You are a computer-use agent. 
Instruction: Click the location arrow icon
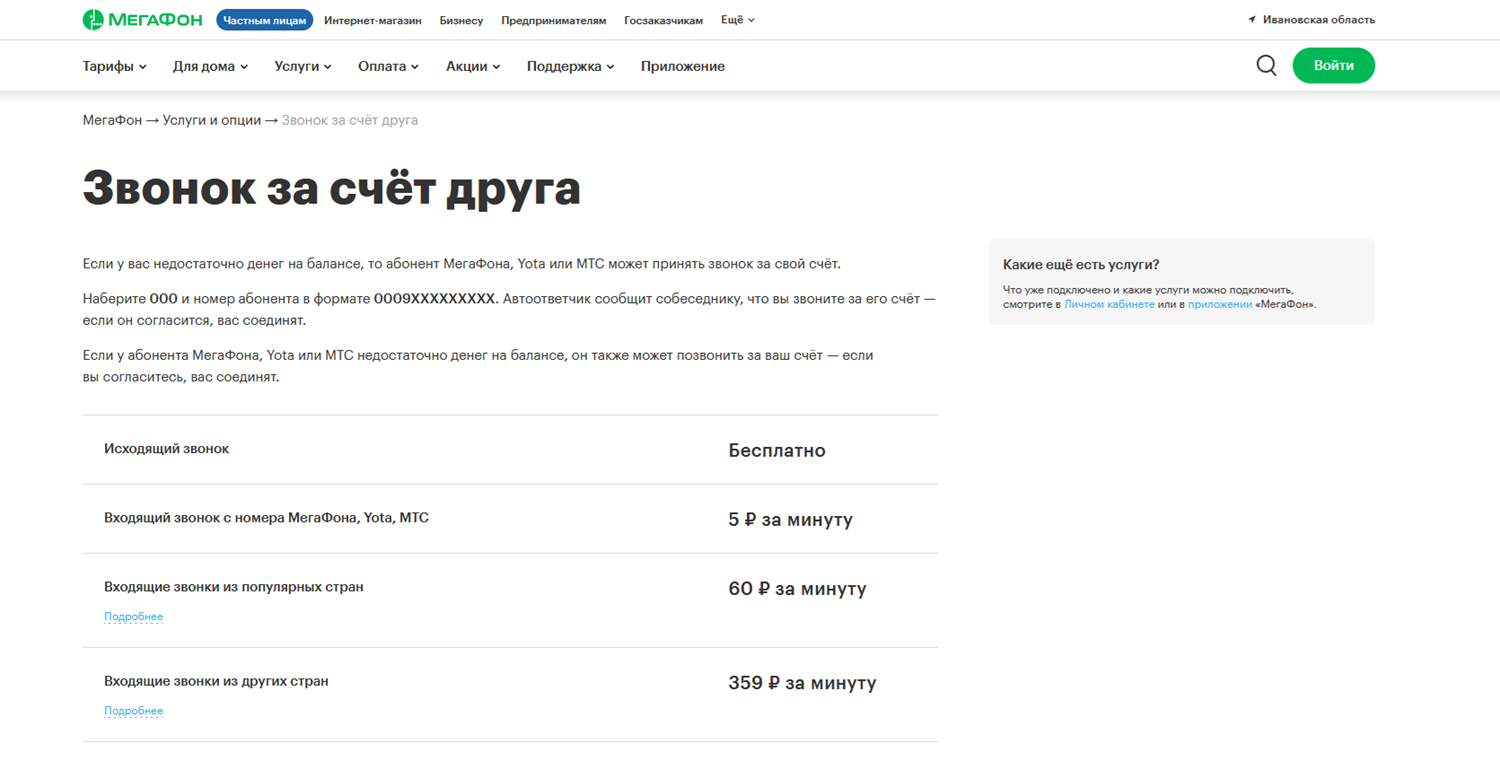[x=1252, y=20]
